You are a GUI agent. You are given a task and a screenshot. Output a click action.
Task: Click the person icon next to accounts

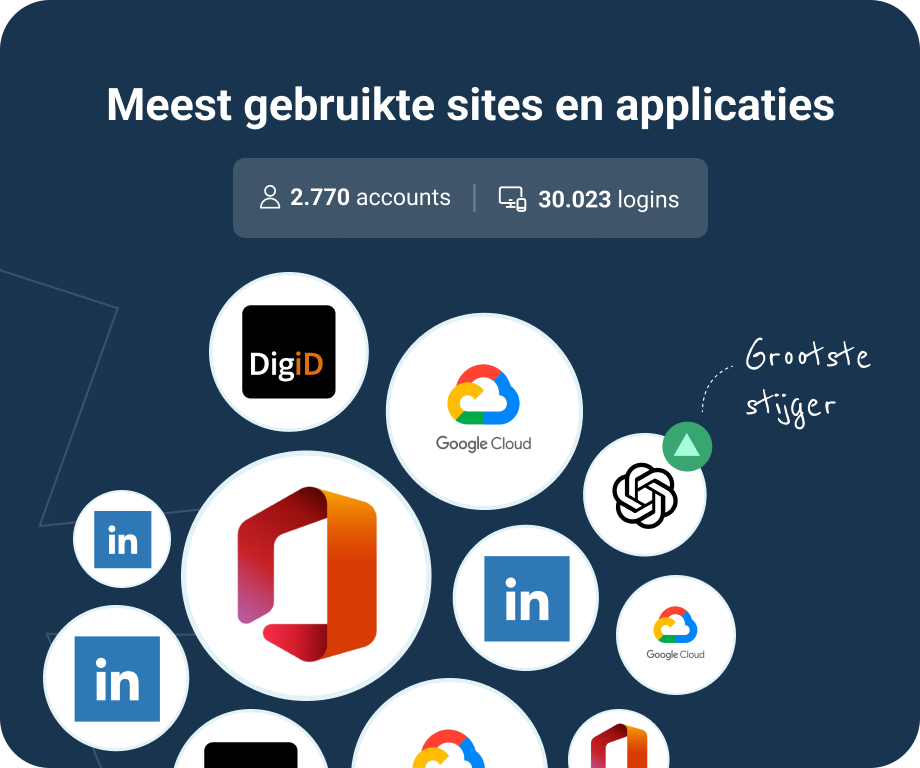pos(270,197)
